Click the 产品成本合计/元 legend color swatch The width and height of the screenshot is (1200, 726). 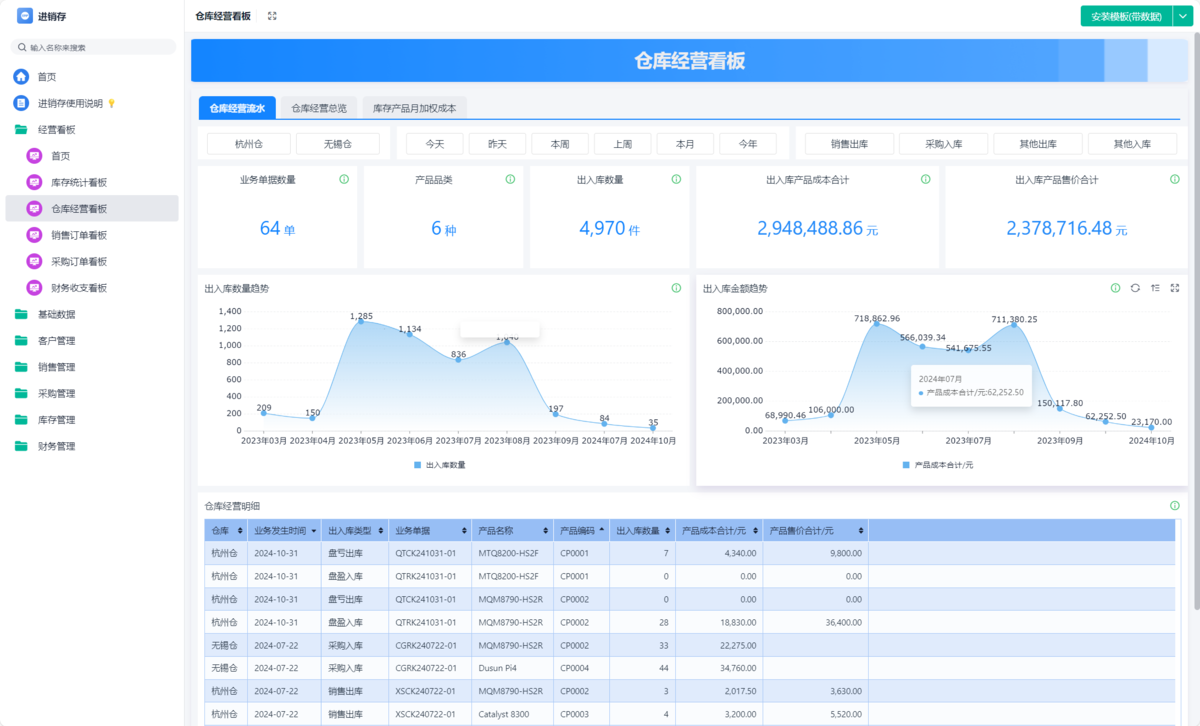point(906,465)
